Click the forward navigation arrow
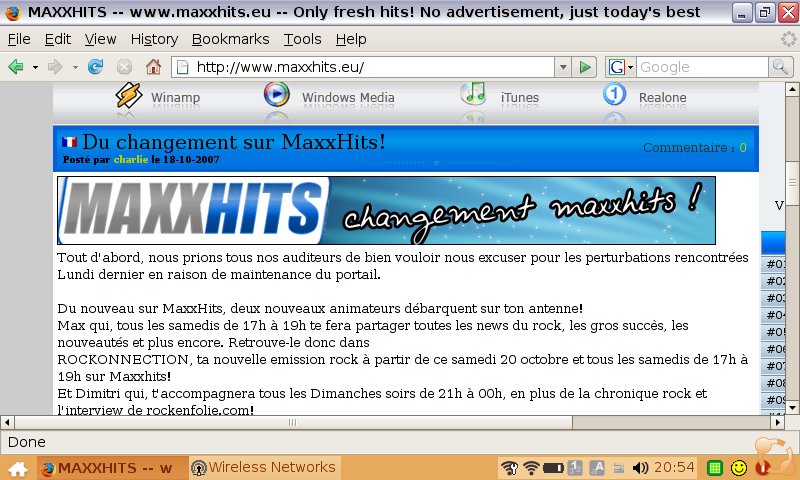This screenshot has width=800, height=480. [55, 67]
